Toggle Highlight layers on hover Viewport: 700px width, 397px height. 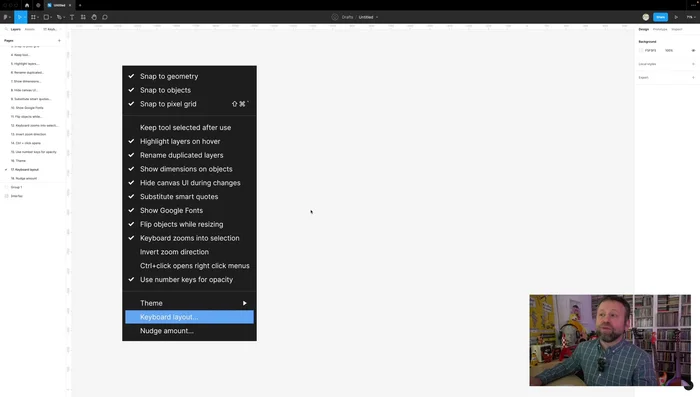click(189, 142)
